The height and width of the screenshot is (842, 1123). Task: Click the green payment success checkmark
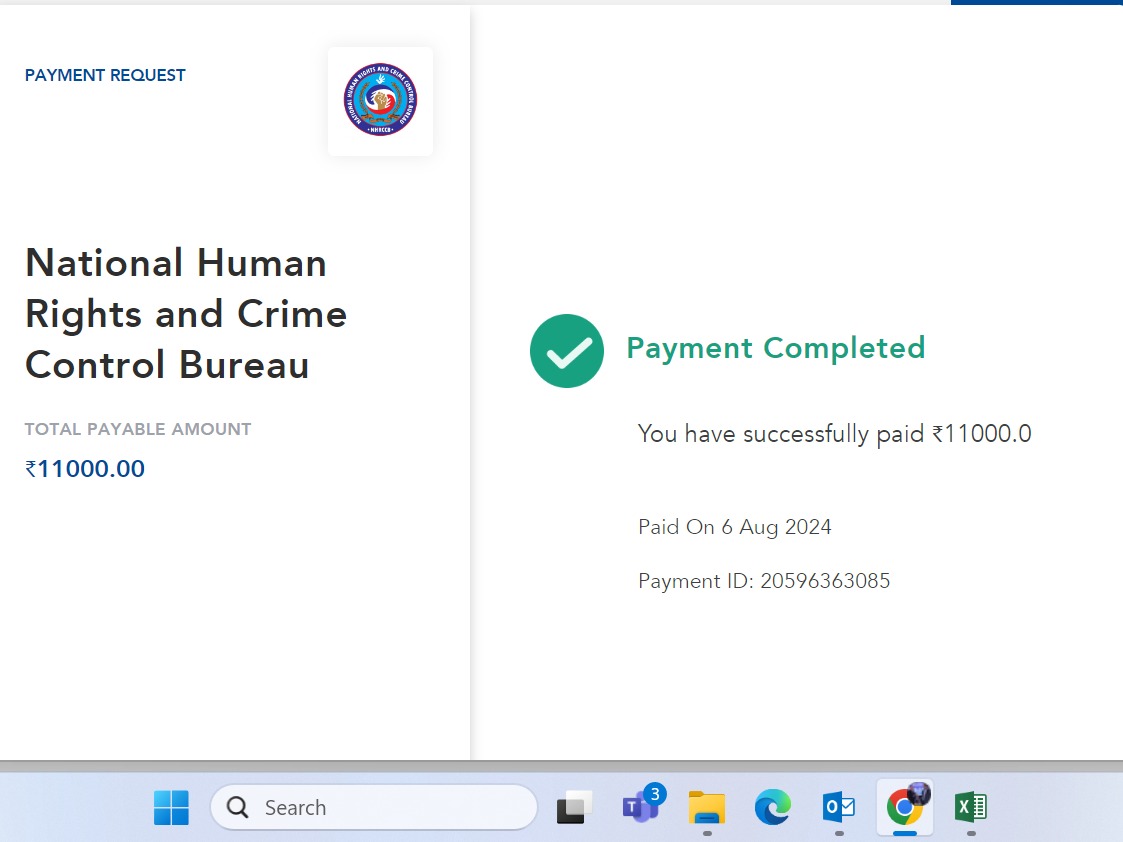pos(567,351)
